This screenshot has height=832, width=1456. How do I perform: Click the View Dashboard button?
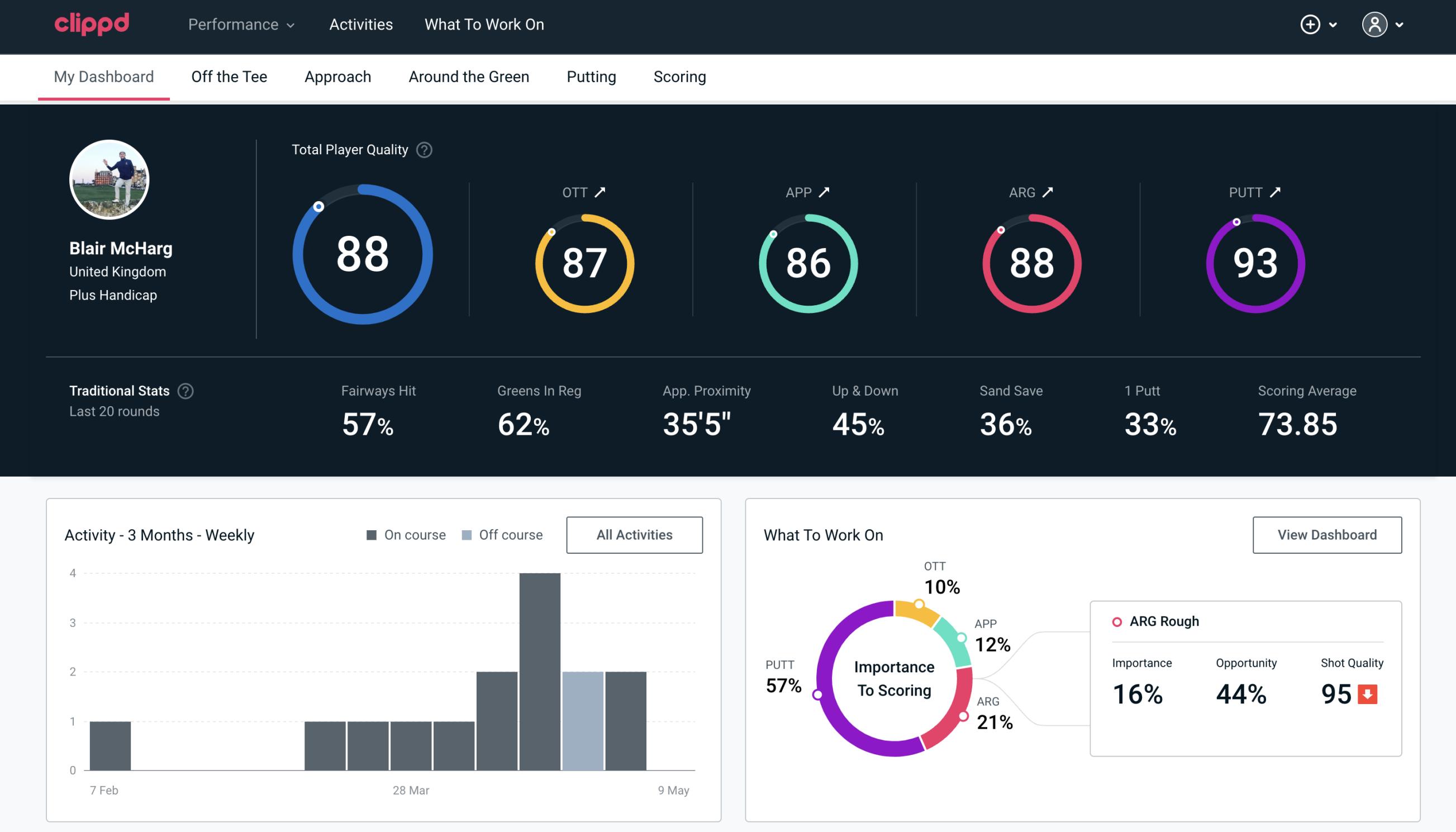pyautogui.click(x=1326, y=534)
